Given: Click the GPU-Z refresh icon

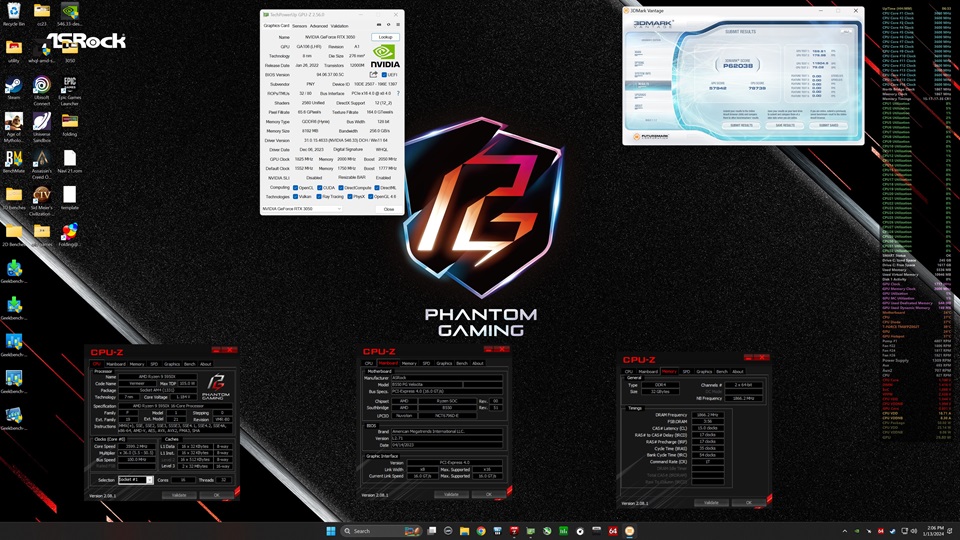Looking at the screenshot, I should click(388, 25).
